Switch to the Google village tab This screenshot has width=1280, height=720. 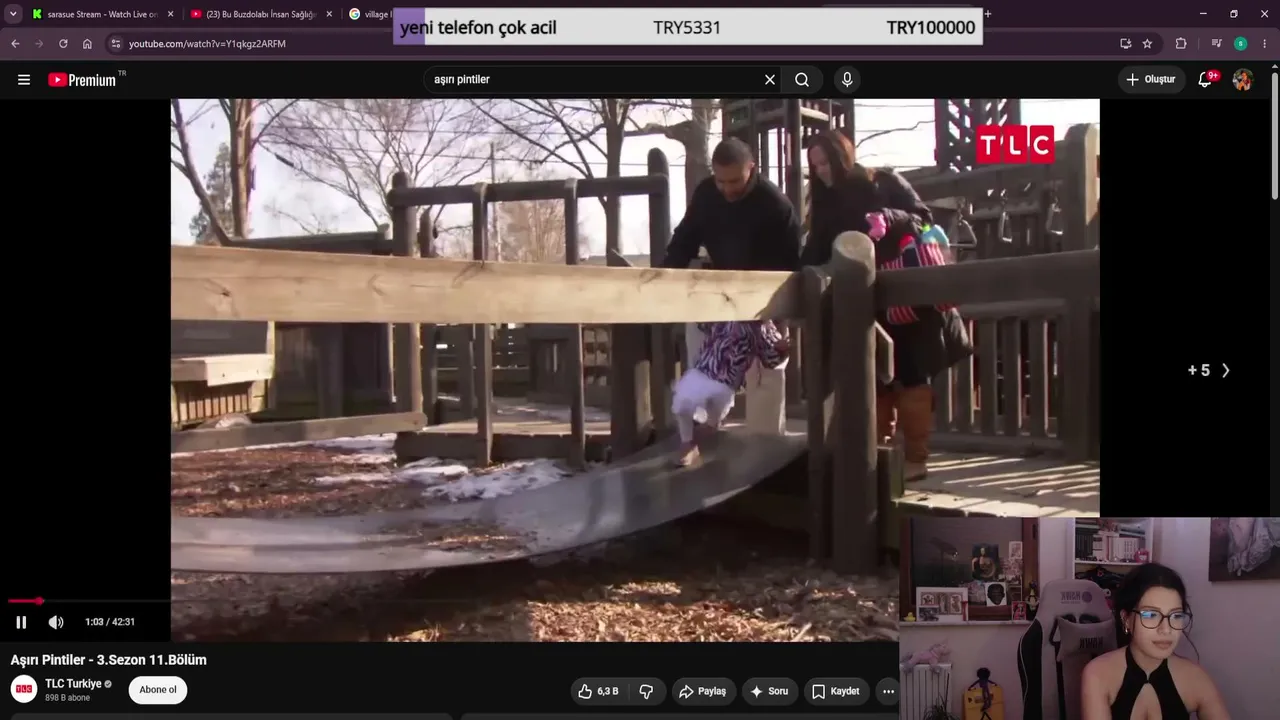pos(368,14)
